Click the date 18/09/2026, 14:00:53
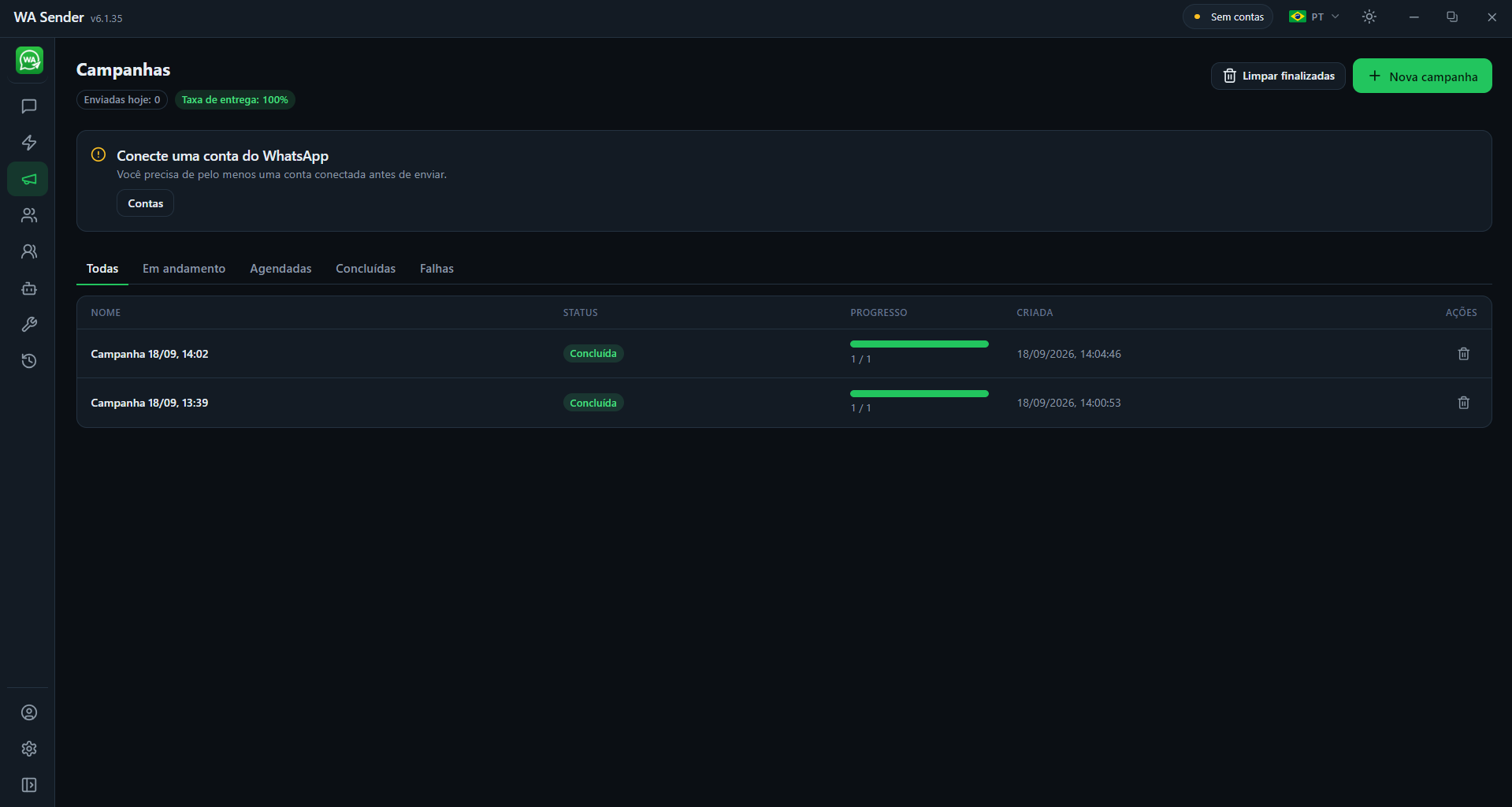The width and height of the screenshot is (1512, 807). [1068, 403]
